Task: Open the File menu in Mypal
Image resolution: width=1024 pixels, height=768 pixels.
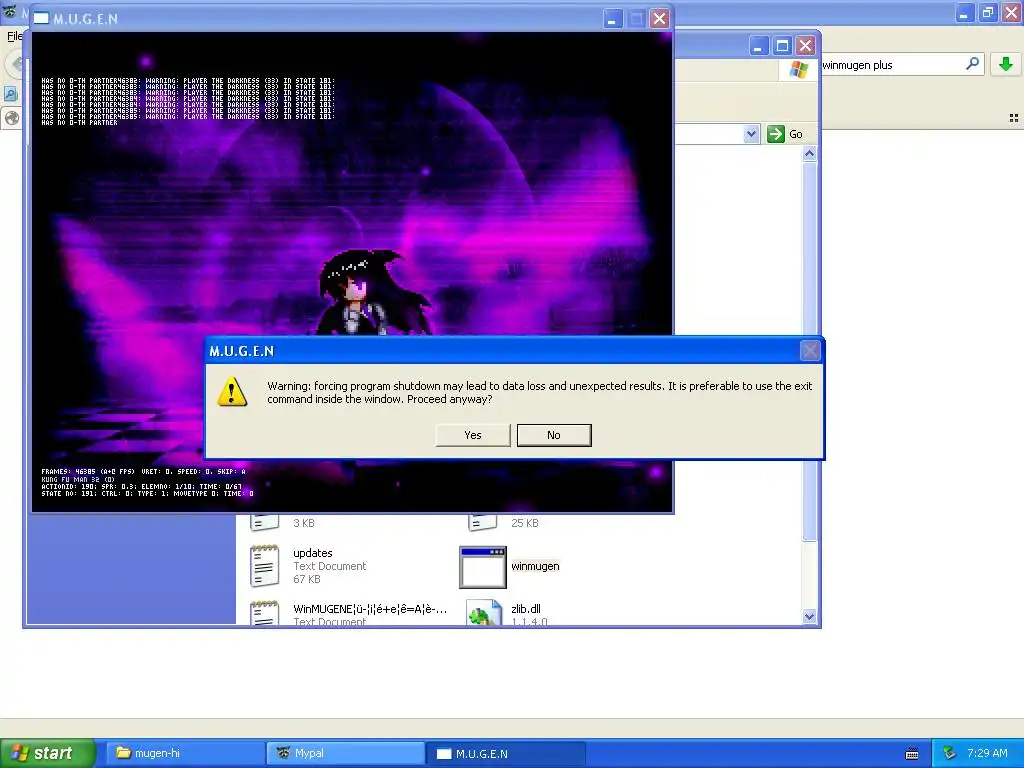Action: click(x=14, y=36)
